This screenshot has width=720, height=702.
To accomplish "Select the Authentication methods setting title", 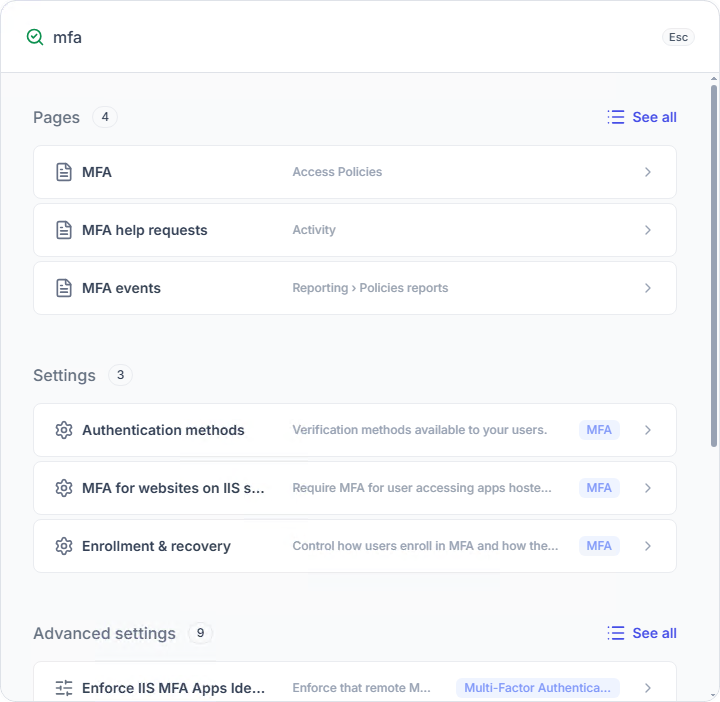I will (x=163, y=430).
